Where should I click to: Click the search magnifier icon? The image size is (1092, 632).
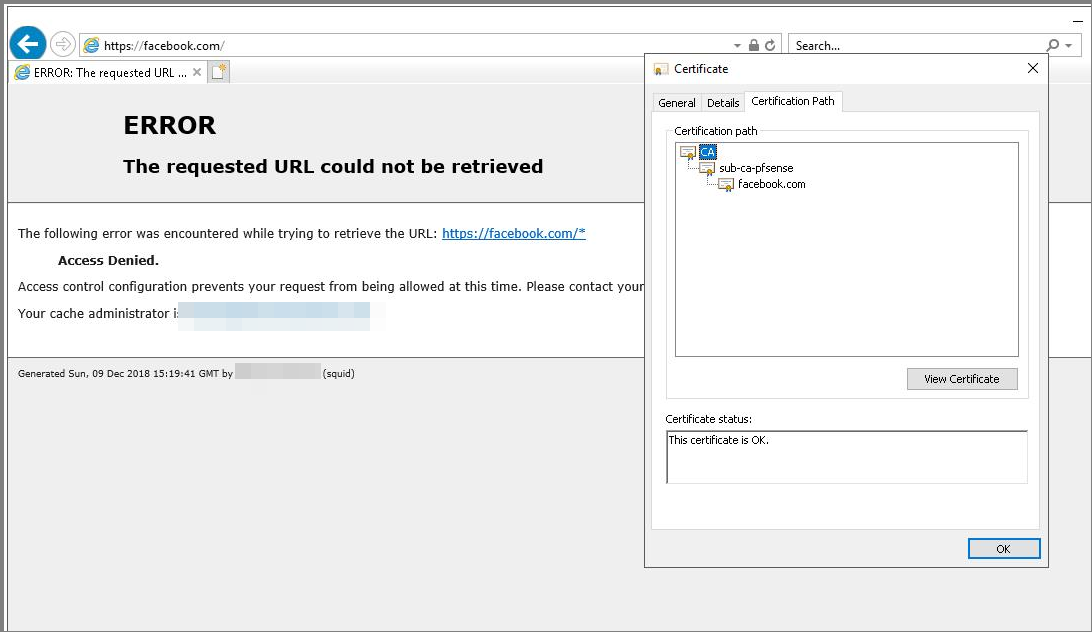coord(1052,45)
